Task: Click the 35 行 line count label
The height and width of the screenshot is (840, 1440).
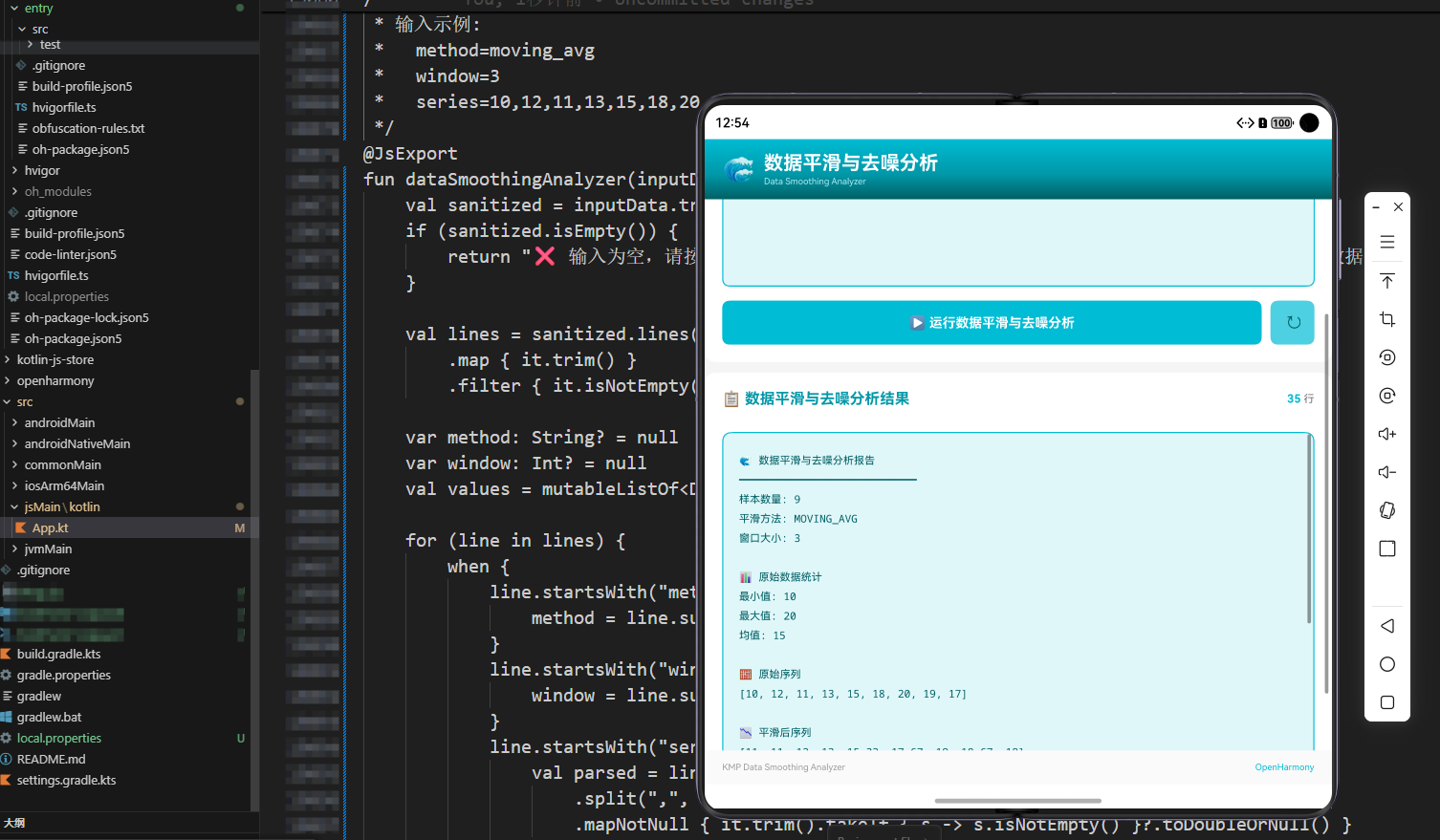Action: [1300, 398]
